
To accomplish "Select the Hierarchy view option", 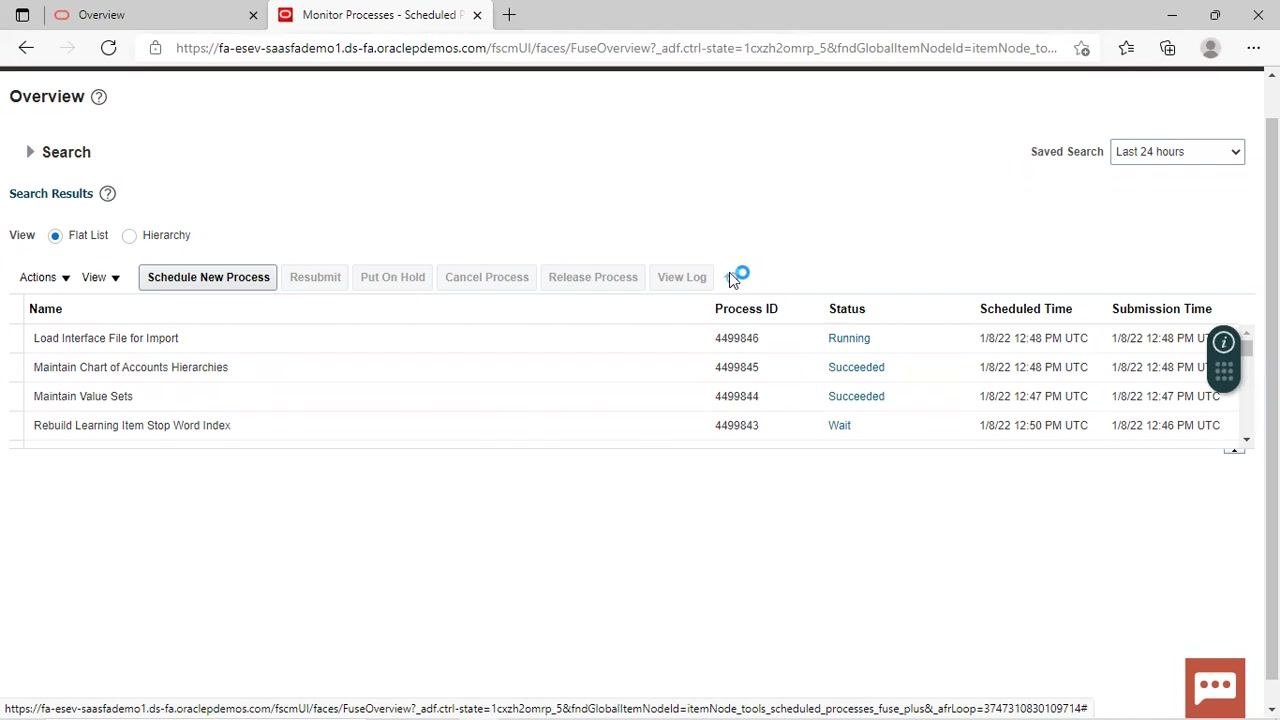I will coord(129,236).
